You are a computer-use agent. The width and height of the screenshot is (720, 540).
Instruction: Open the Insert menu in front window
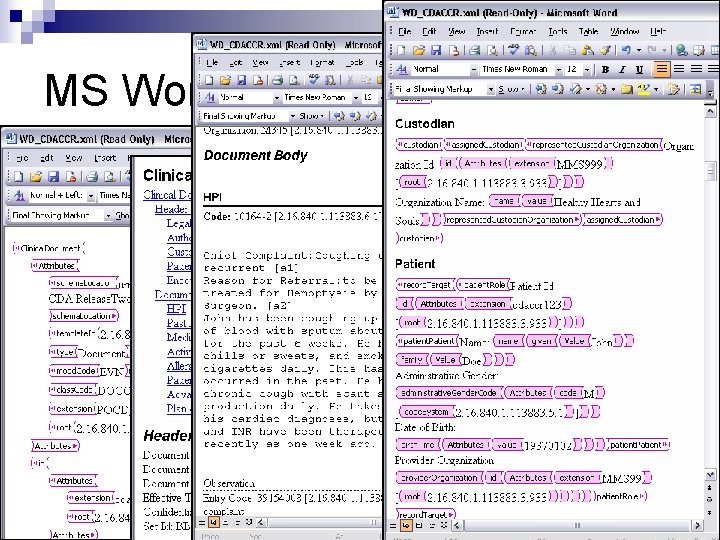pyautogui.click(x=487, y=31)
